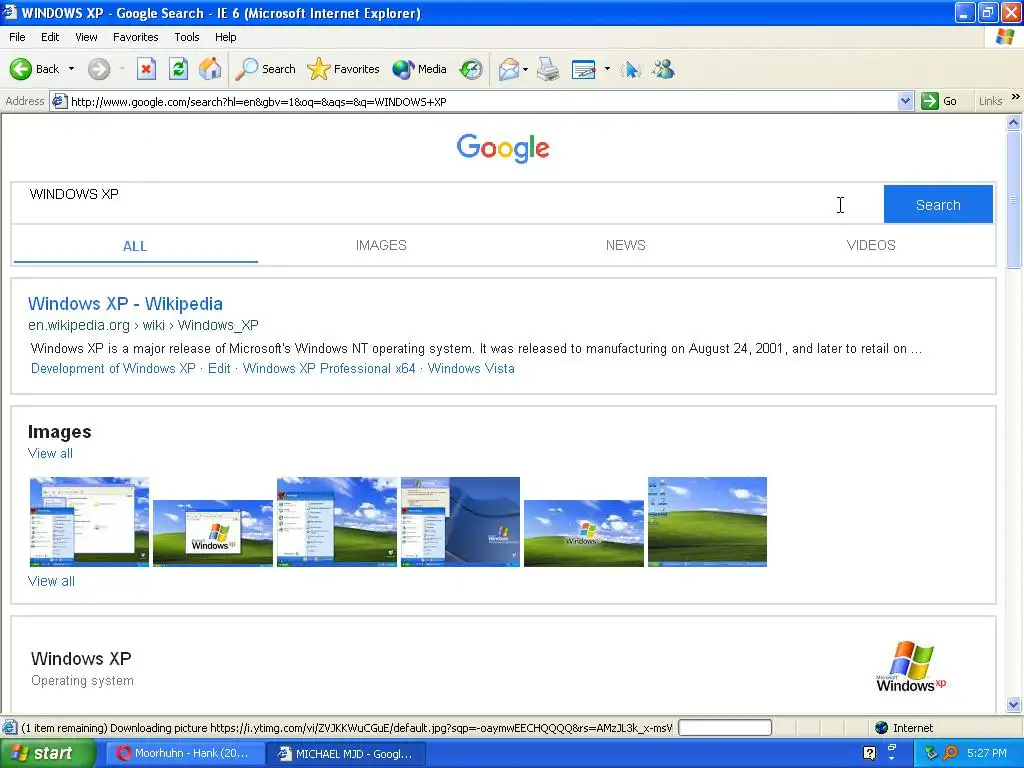This screenshot has width=1024, height=768.
Task: Click the Internet zone globe in status bar
Action: [x=881, y=728]
